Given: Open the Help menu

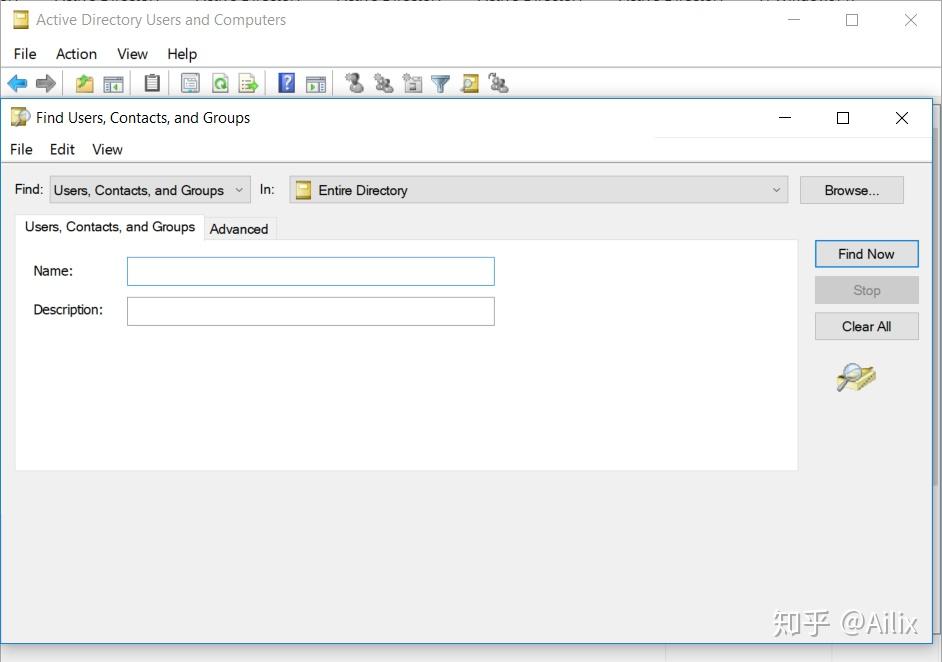Looking at the screenshot, I should pyautogui.click(x=182, y=54).
